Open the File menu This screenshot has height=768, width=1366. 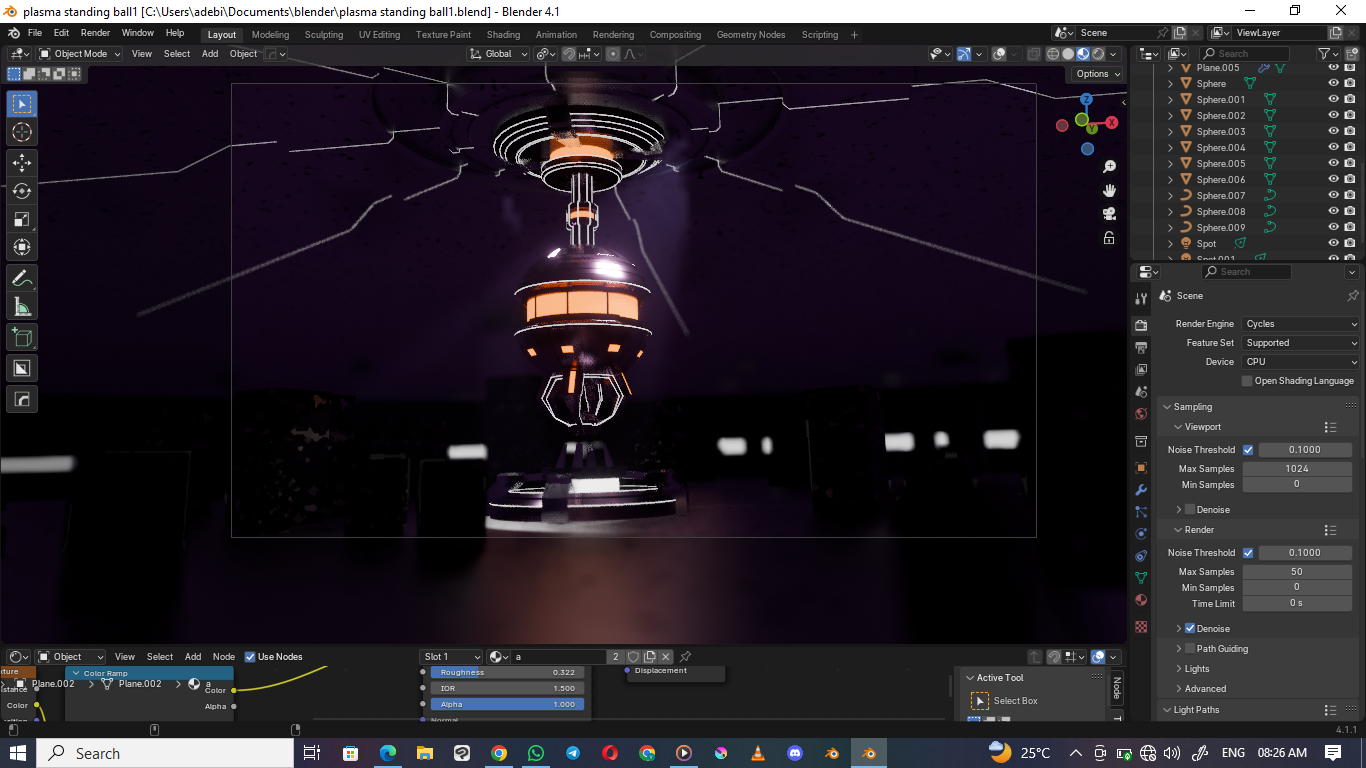coord(35,33)
